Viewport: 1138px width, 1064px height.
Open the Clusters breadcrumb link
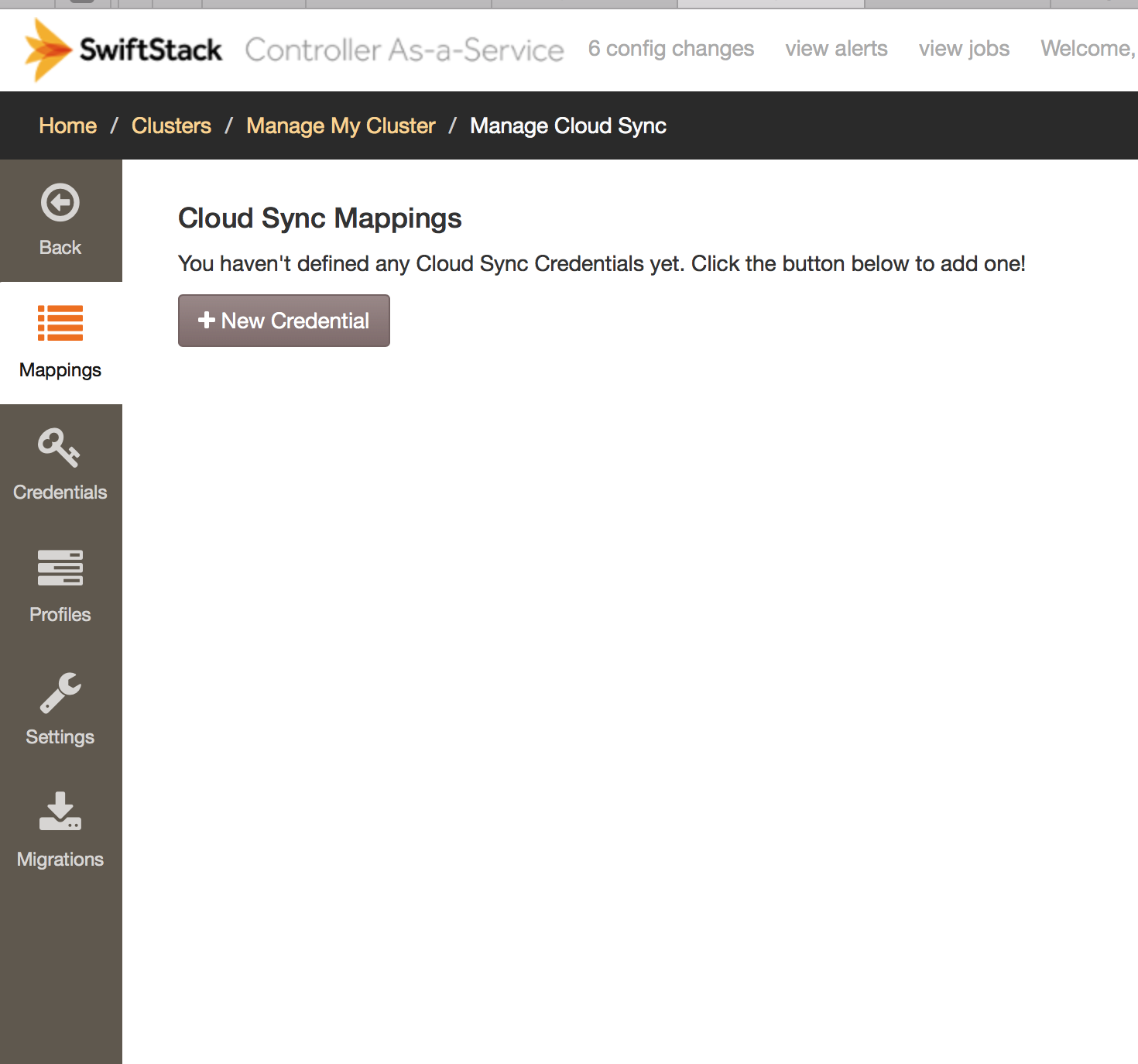171,125
